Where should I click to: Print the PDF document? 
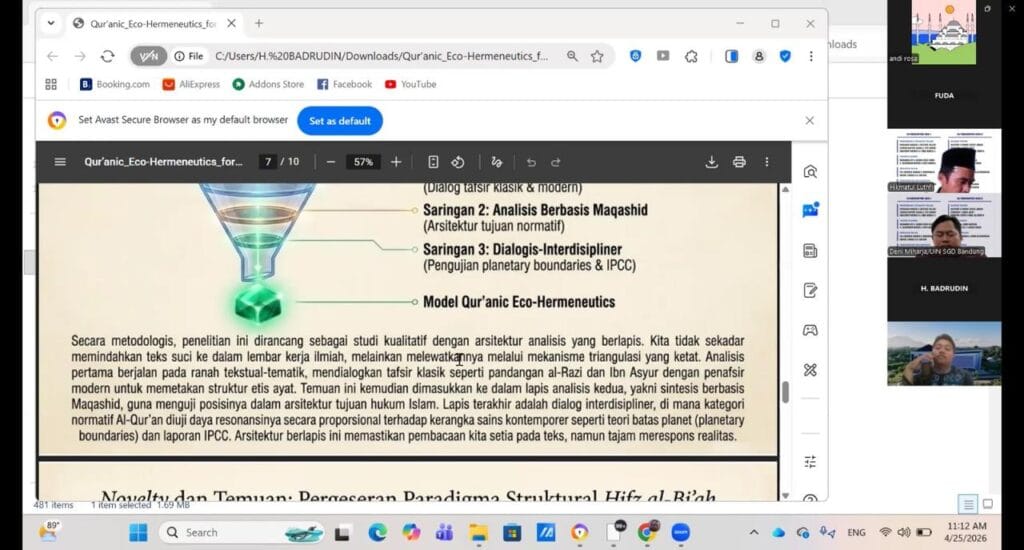tap(739, 162)
